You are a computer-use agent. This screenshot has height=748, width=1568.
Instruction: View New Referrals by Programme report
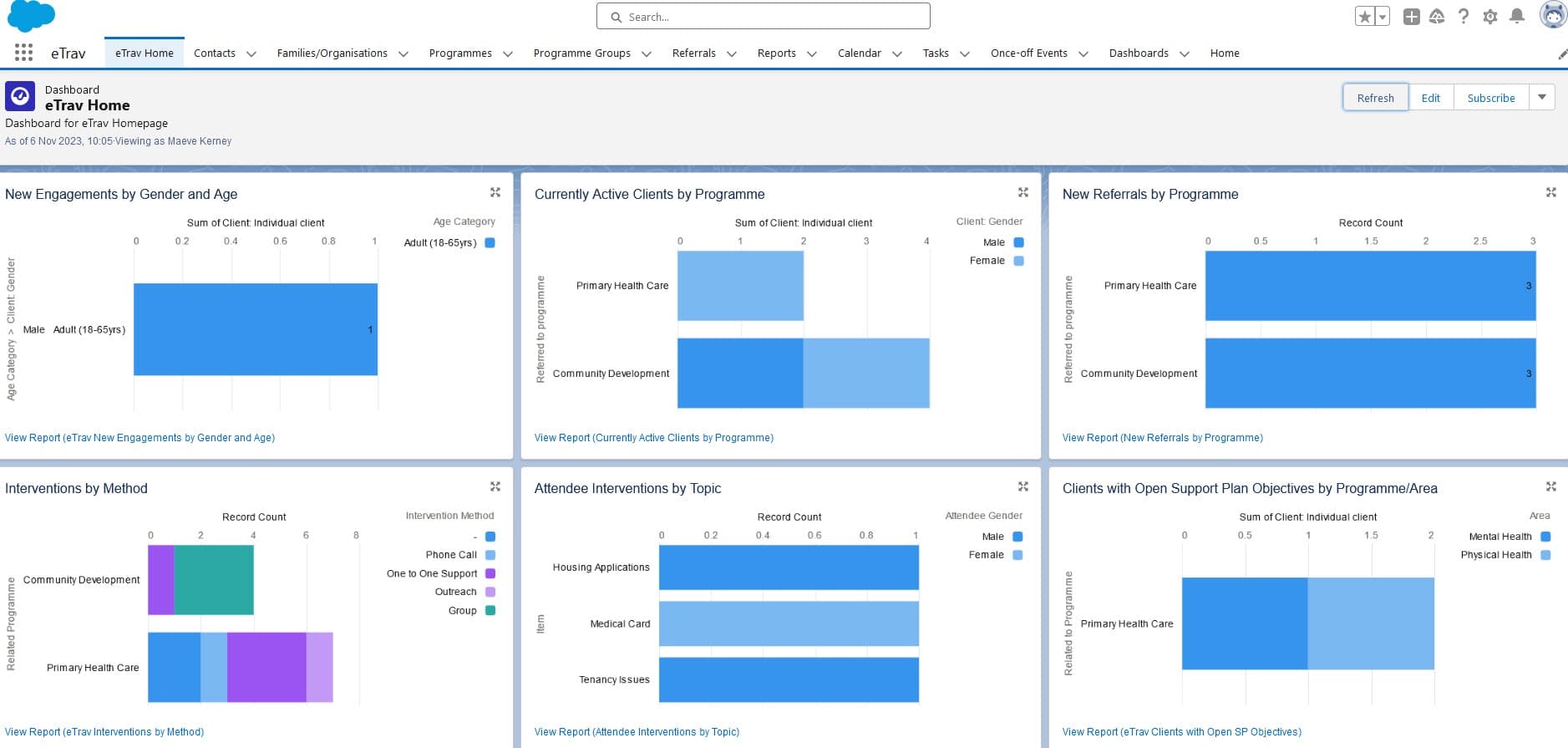point(1163,437)
